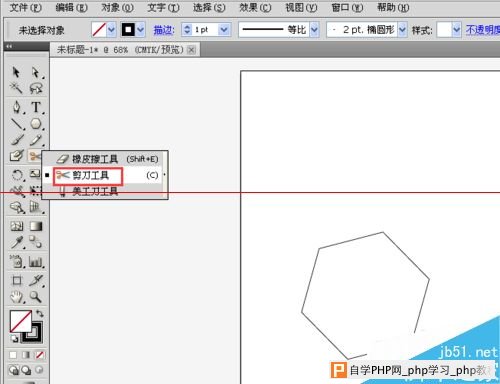Select the Selection (black arrow) tool
Screen dimensions: 500x384
click(x=16, y=72)
